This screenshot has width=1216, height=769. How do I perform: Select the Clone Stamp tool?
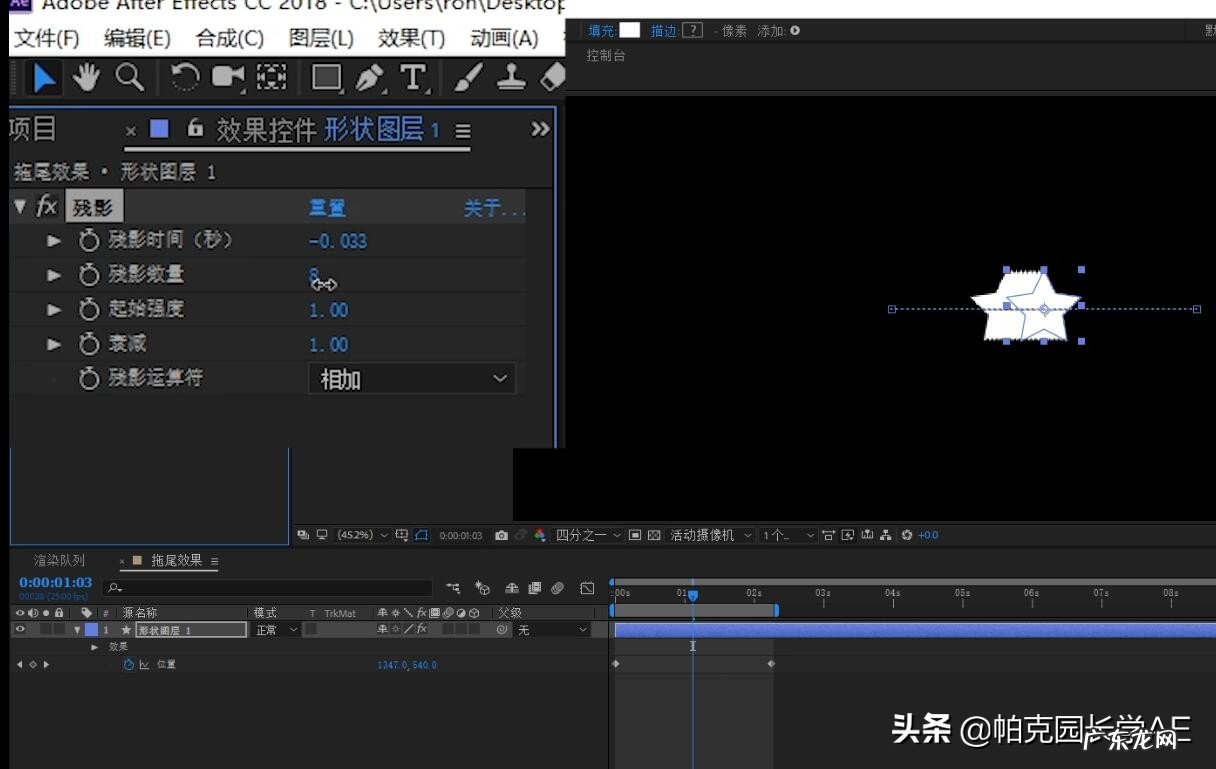(510, 76)
